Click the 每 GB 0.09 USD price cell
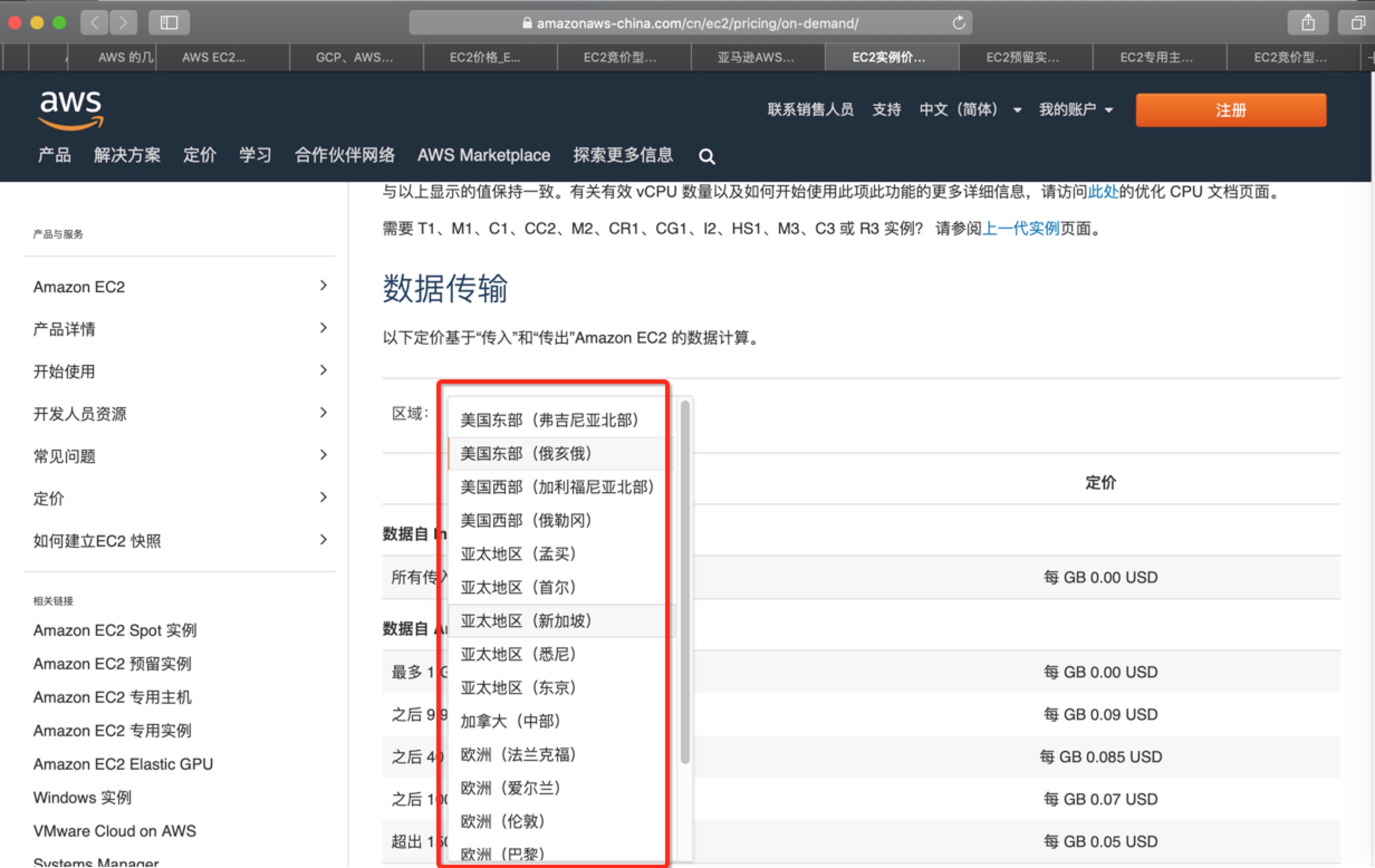This screenshot has width=1375, height=868. (1100, 715)
